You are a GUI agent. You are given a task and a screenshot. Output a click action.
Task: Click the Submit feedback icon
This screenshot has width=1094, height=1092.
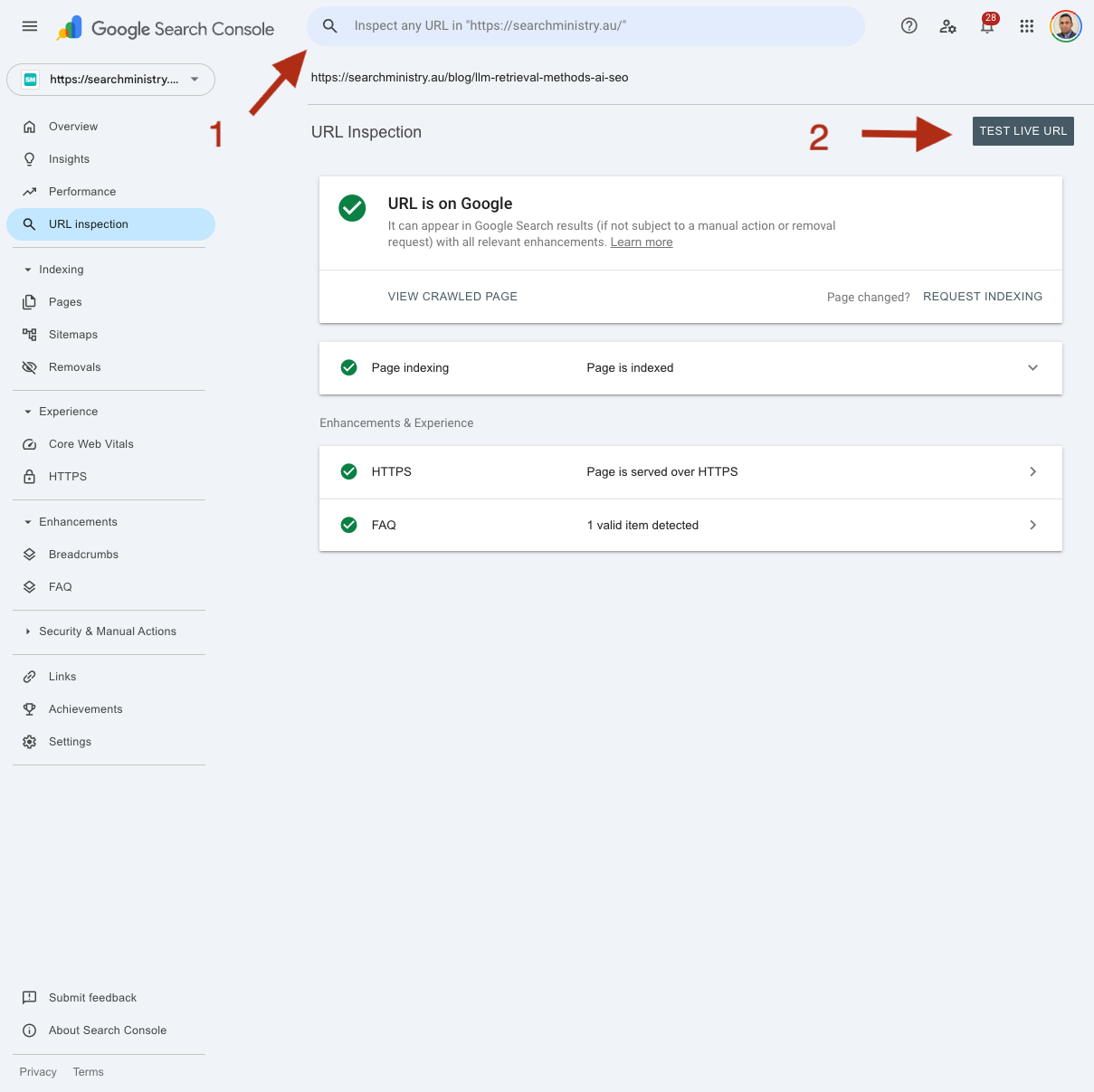click(x=30, y=998)
